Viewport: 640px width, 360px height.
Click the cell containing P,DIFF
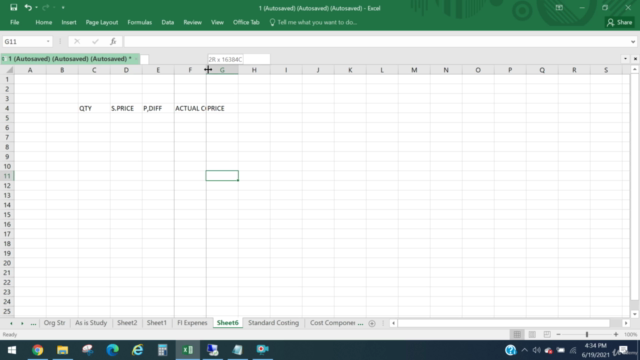(158, 109)
